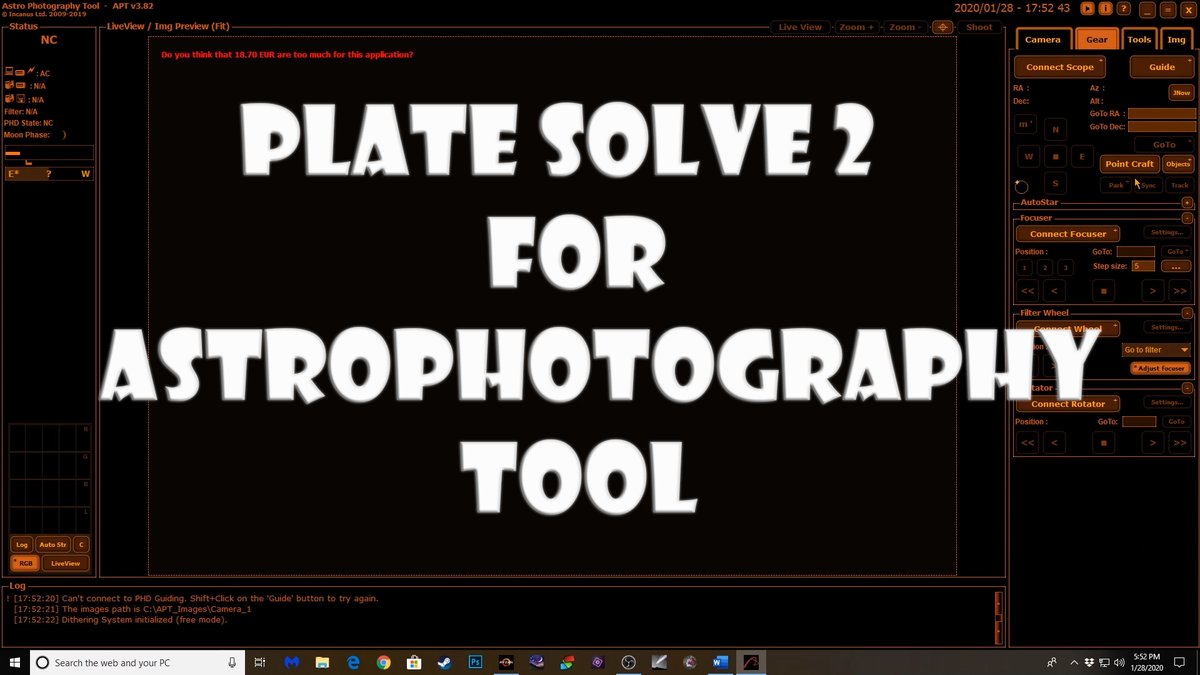Collapse the AutoStar section expander
This screenshot has width=1200, height=675.
click(1187, 202)
